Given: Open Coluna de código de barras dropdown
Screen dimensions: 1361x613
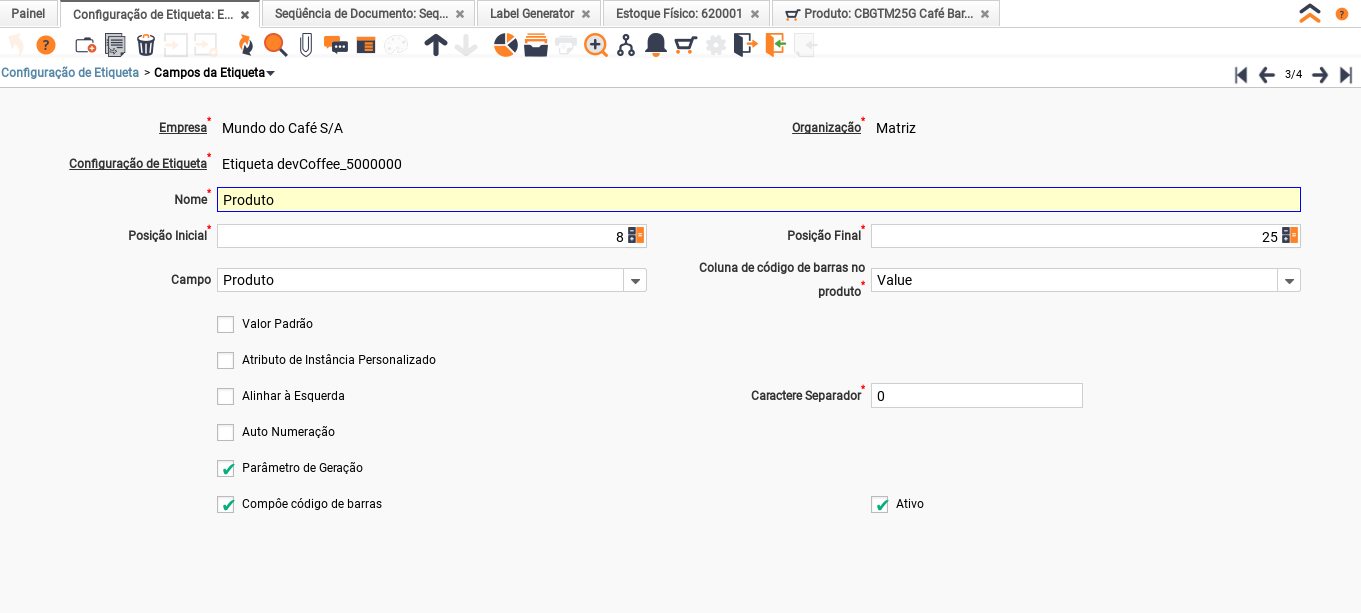Looking at the screenshot, I should (1289, 281).
